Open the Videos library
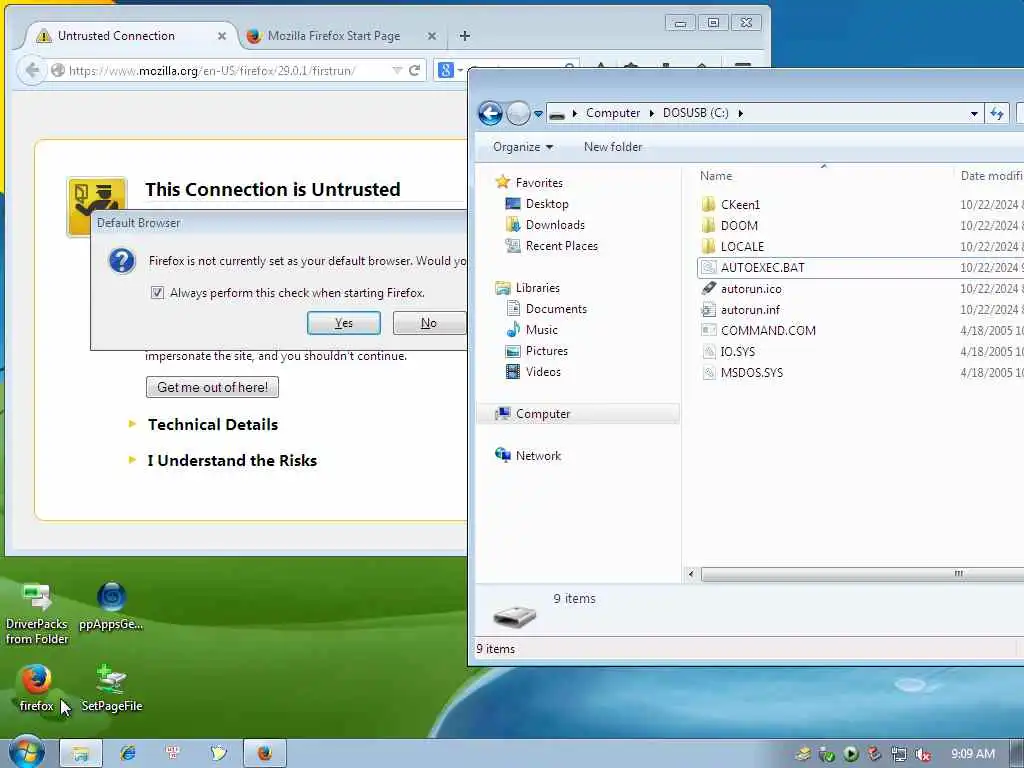 point(543,372)
